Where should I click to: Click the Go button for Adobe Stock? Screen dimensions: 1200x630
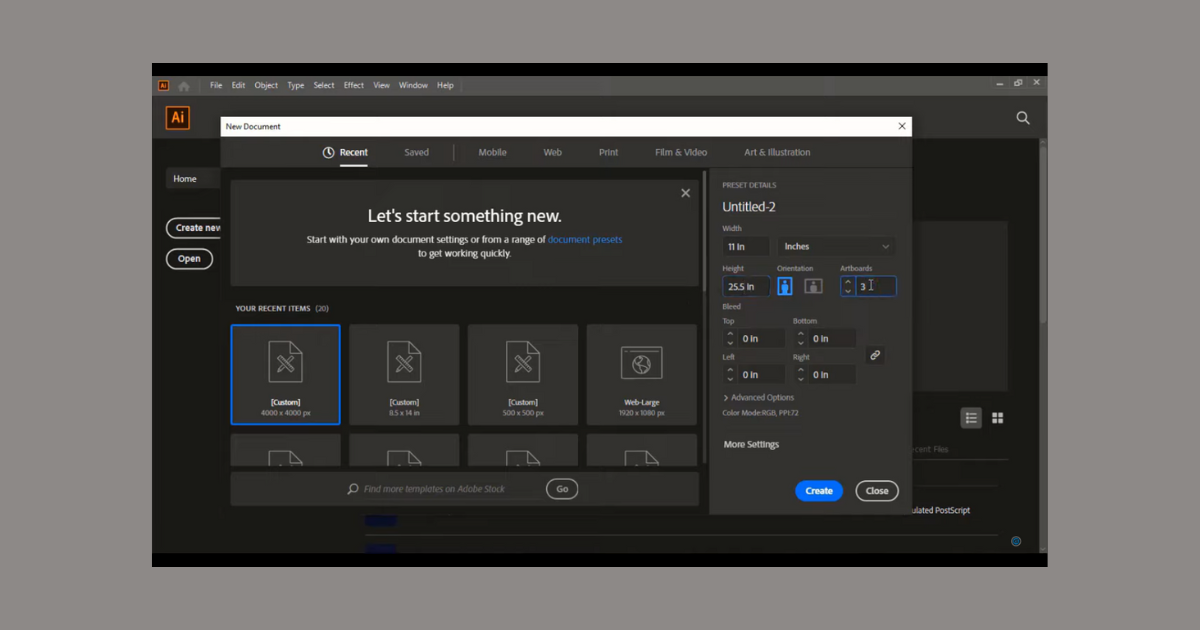pos(562,489)
